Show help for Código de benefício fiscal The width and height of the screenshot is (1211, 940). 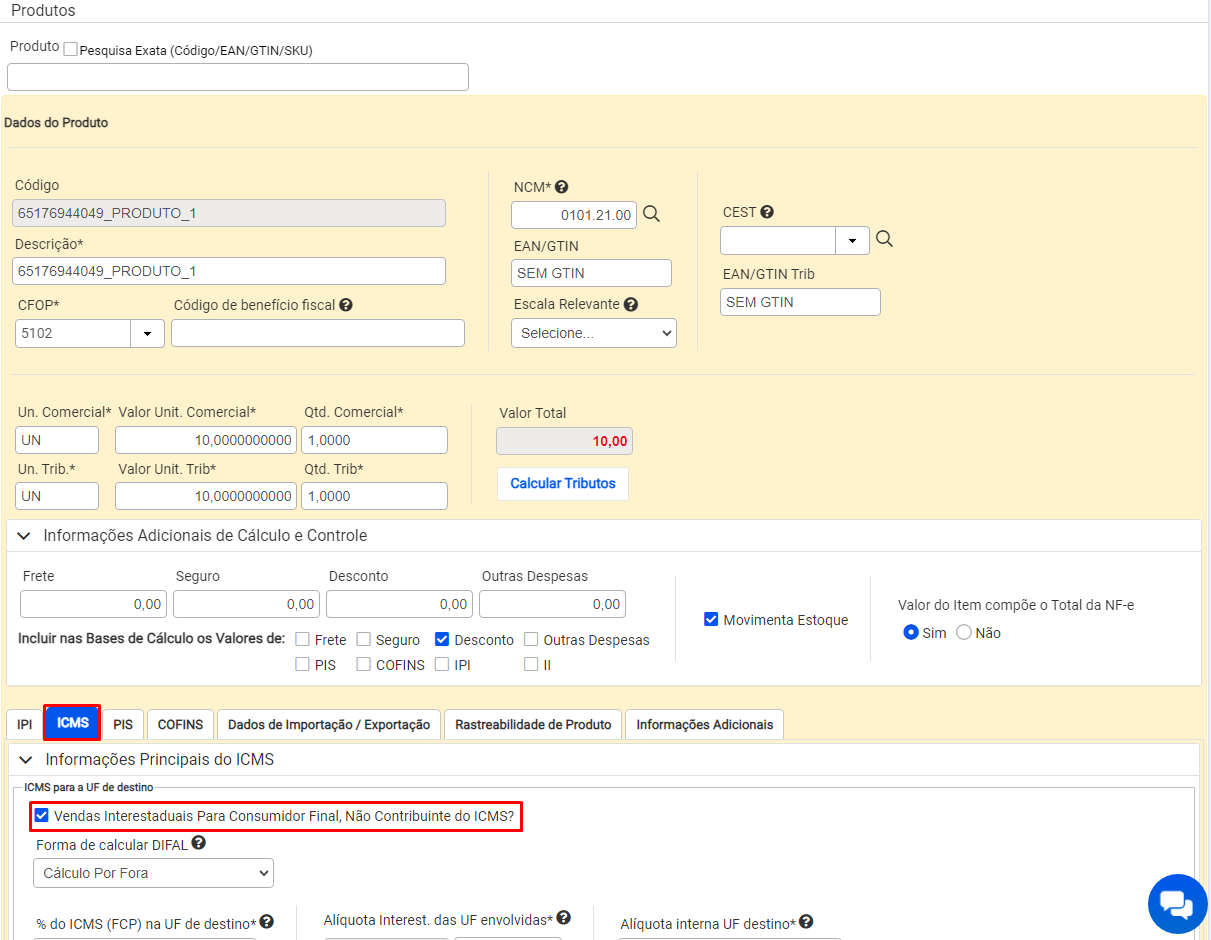[x=346, y=305]
